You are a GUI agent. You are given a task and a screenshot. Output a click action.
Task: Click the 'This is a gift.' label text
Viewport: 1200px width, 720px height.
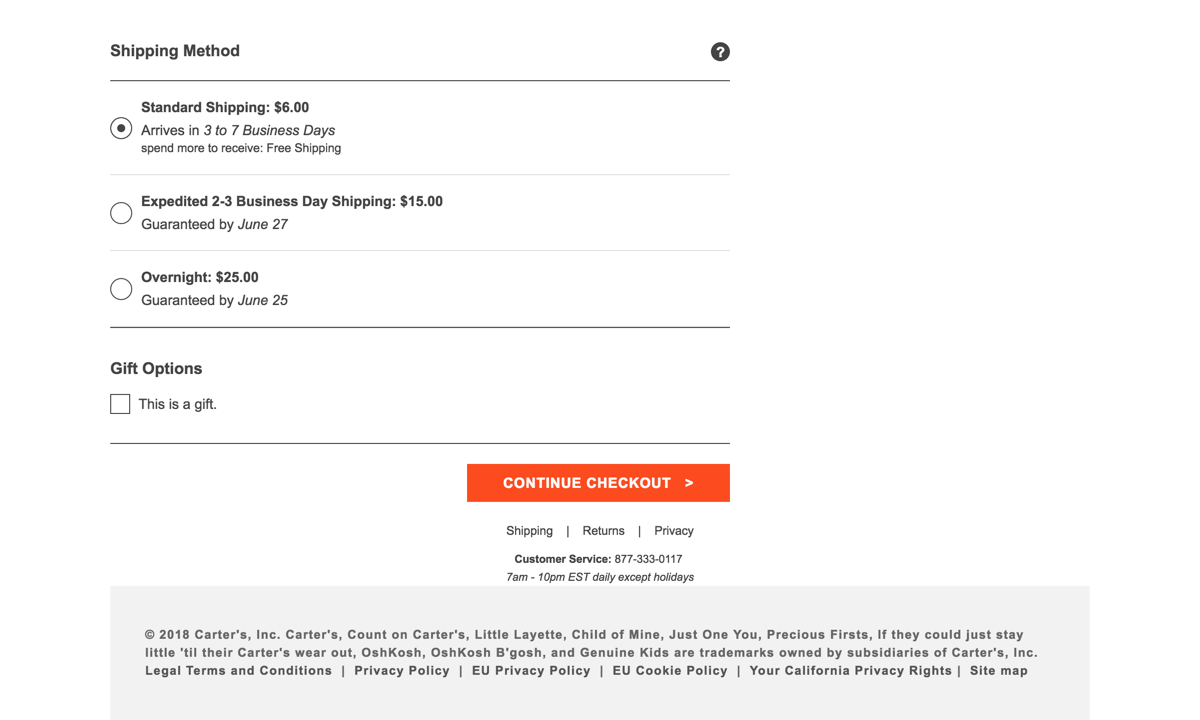[x=178, y=405]
